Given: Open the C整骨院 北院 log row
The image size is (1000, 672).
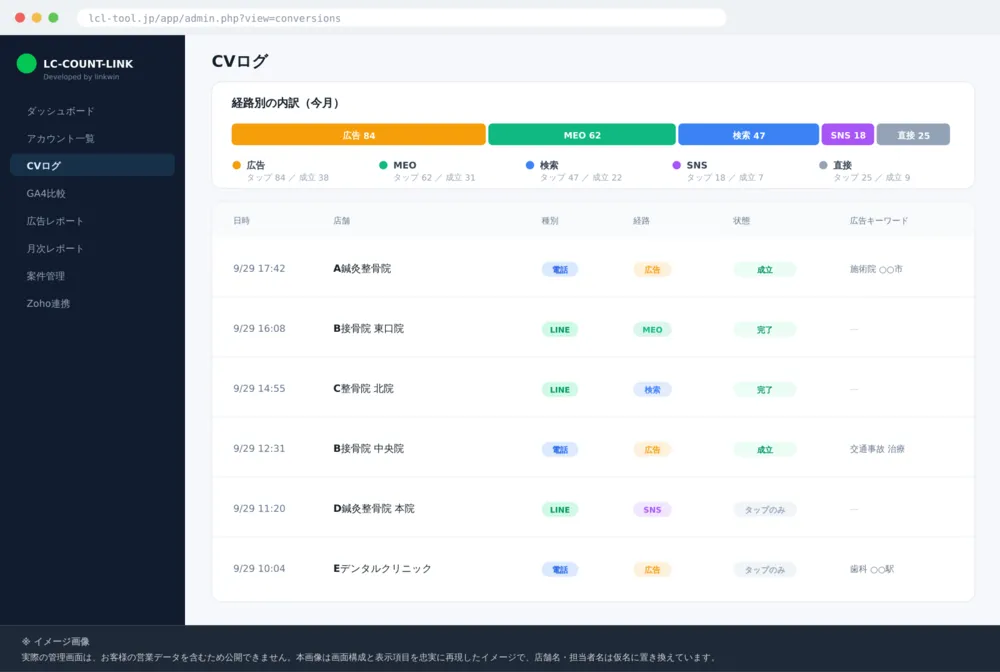Looking at the screenshot, I should 593,388.
